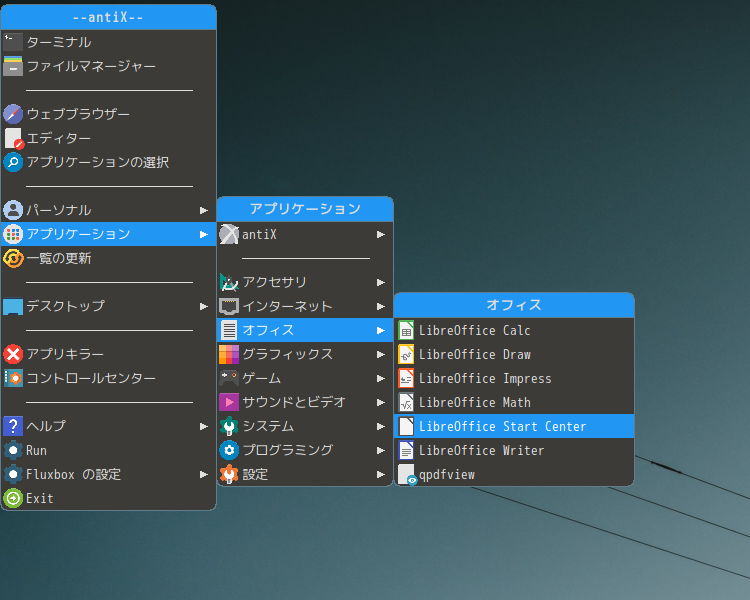Screen dimensions: 750x600
Task: Click the LibreOffice Impress icon
Action: 406,378
